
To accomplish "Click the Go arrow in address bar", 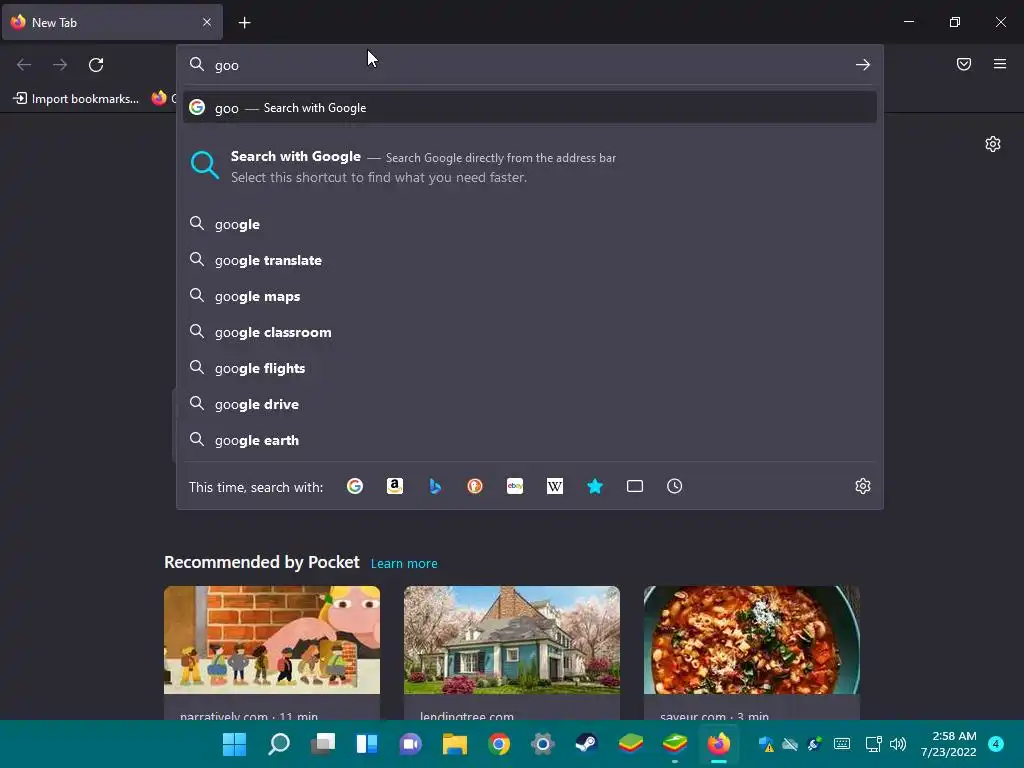I will (863, 65).
